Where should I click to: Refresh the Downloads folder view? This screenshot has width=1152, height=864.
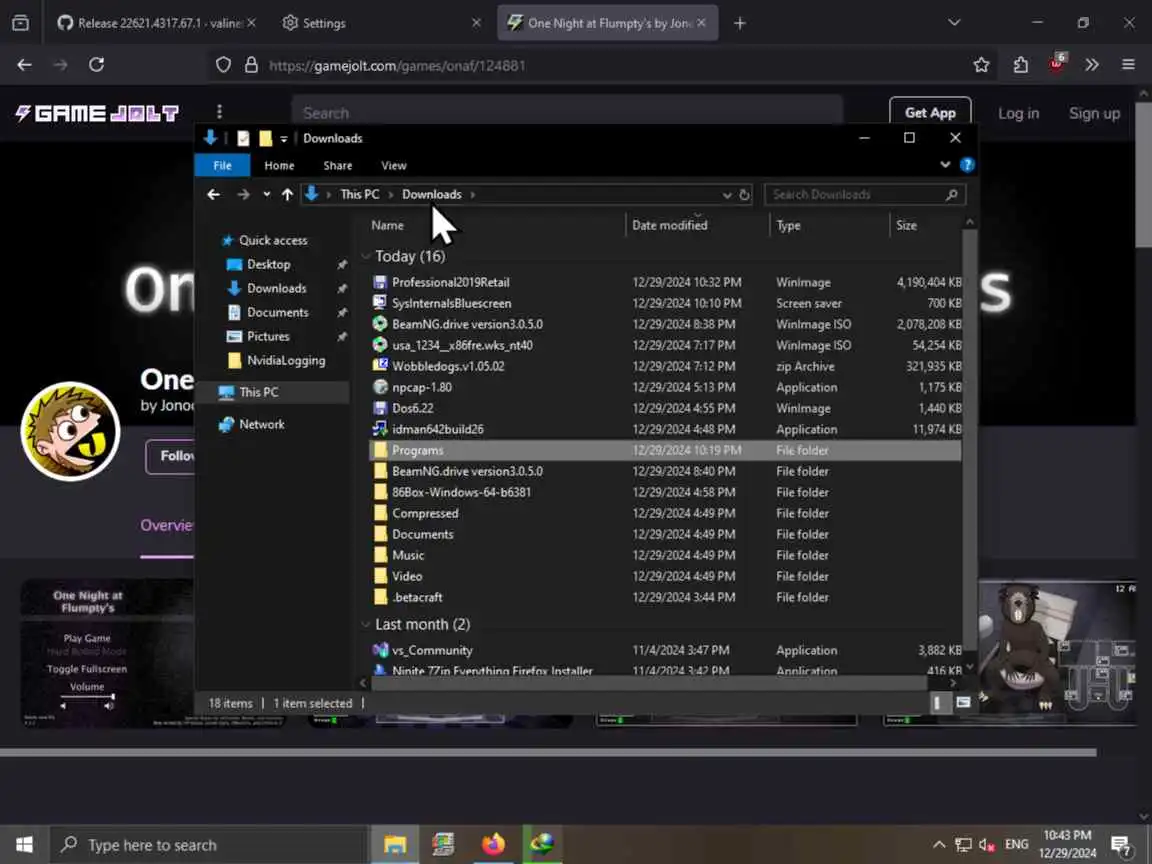(744, 195)
